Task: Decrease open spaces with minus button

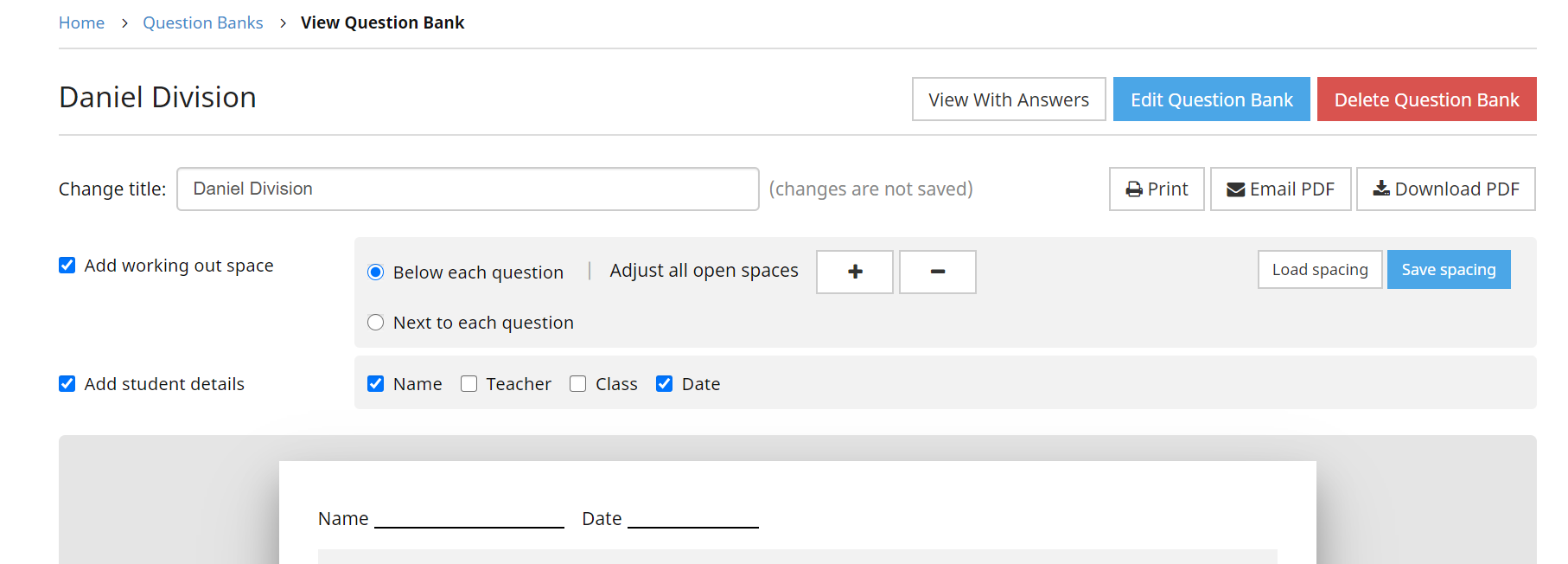Action: [937, 272]
